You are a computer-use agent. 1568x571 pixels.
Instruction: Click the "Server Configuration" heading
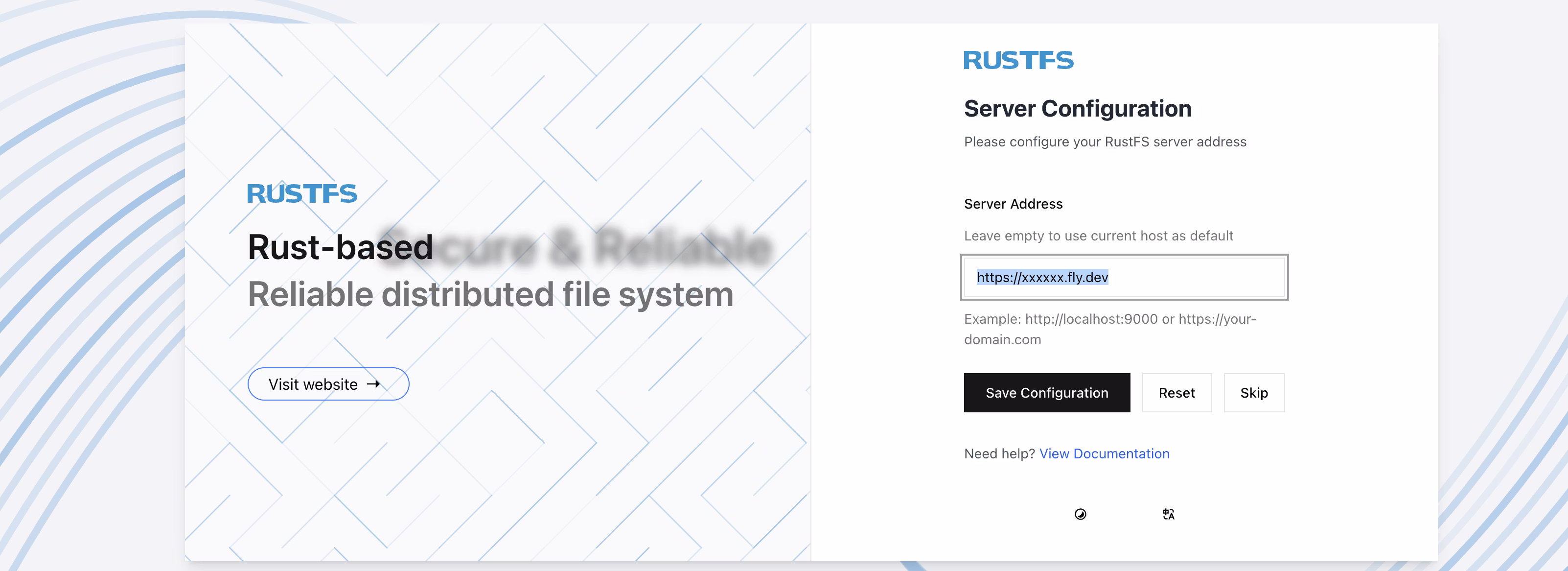(x=1078, y=109)
